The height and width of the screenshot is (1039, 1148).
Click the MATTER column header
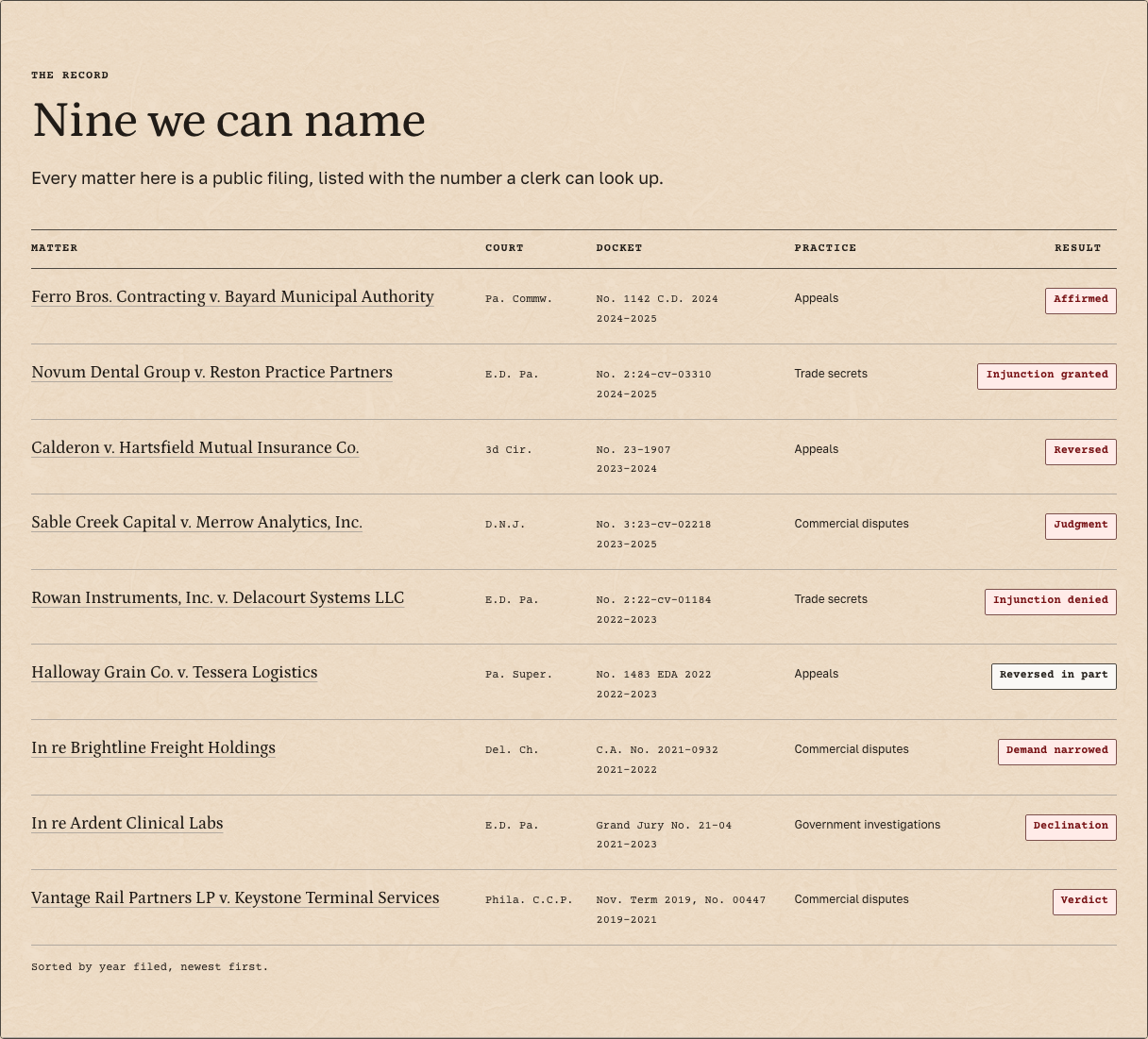55,248
